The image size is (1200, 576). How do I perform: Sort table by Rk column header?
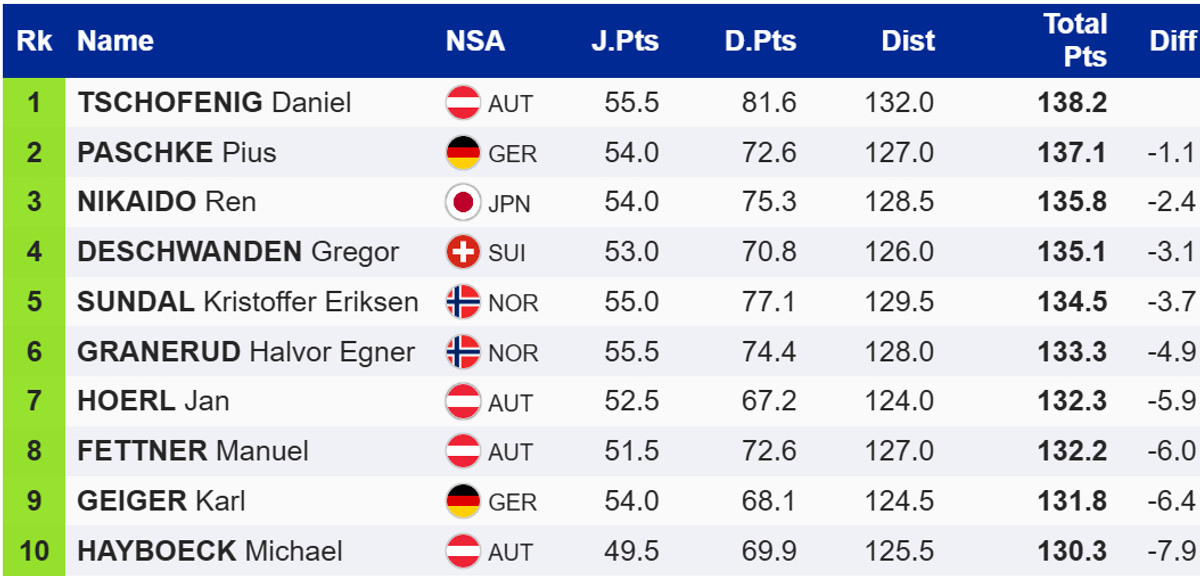pos(34,41)
